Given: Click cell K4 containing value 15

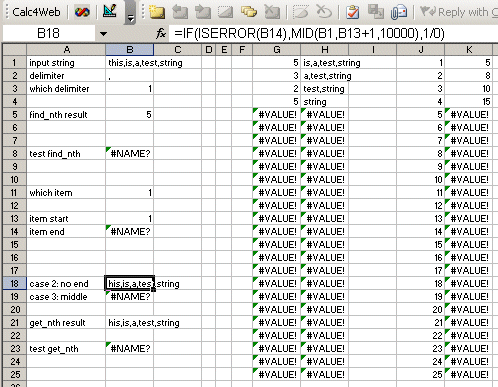Looking at the screenshot, I should pos(469,102).
